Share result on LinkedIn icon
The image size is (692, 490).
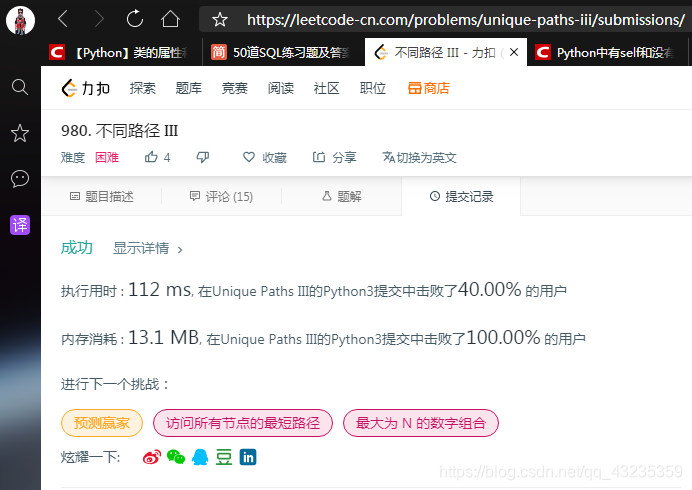point(248,457)
